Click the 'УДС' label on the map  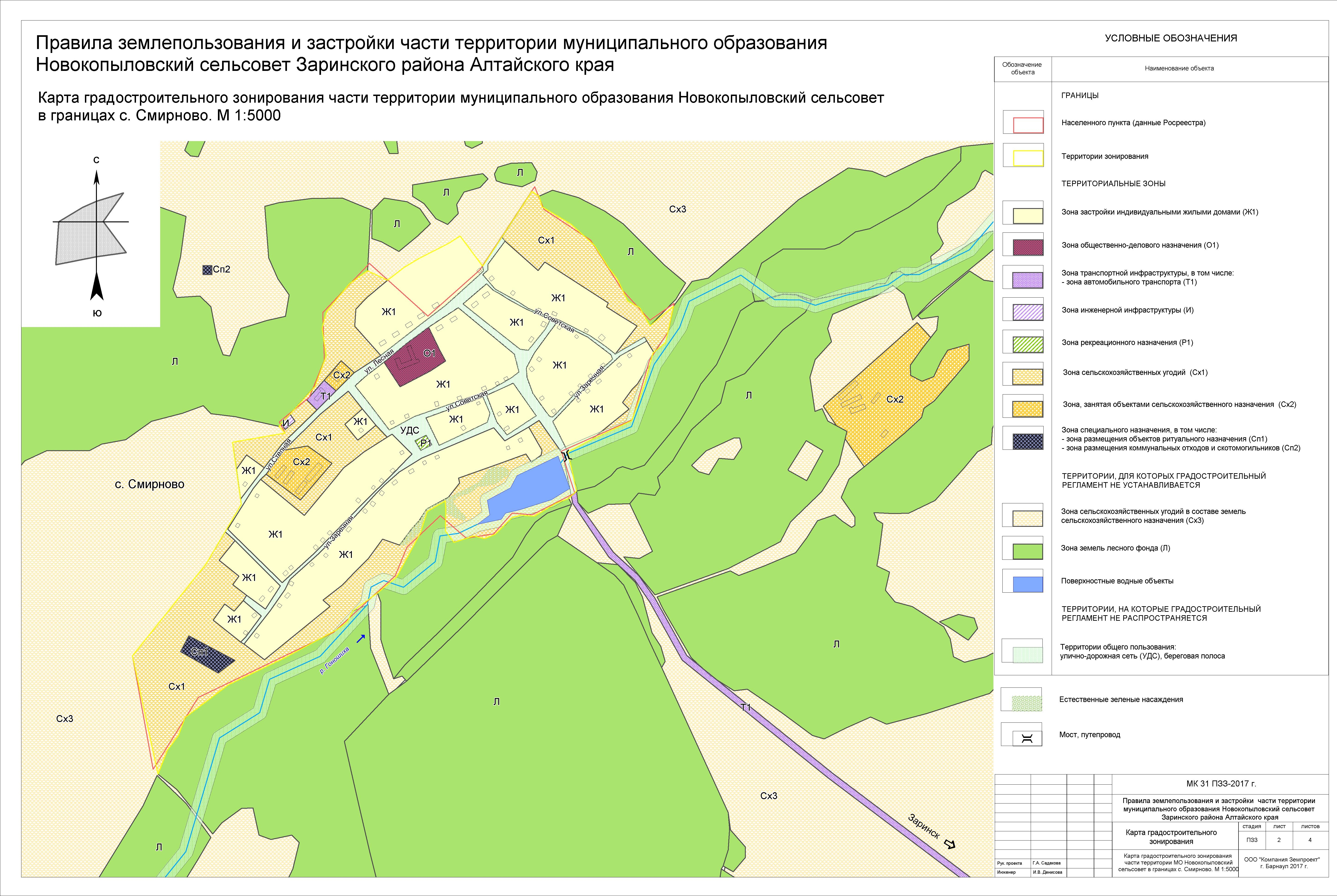coord(410,431)
